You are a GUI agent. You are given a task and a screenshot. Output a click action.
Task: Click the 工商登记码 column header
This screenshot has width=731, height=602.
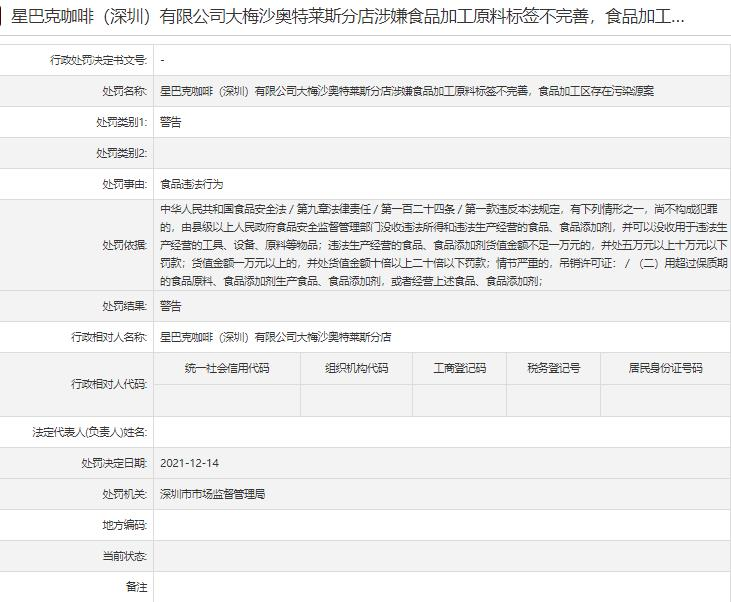click(460, 368)
